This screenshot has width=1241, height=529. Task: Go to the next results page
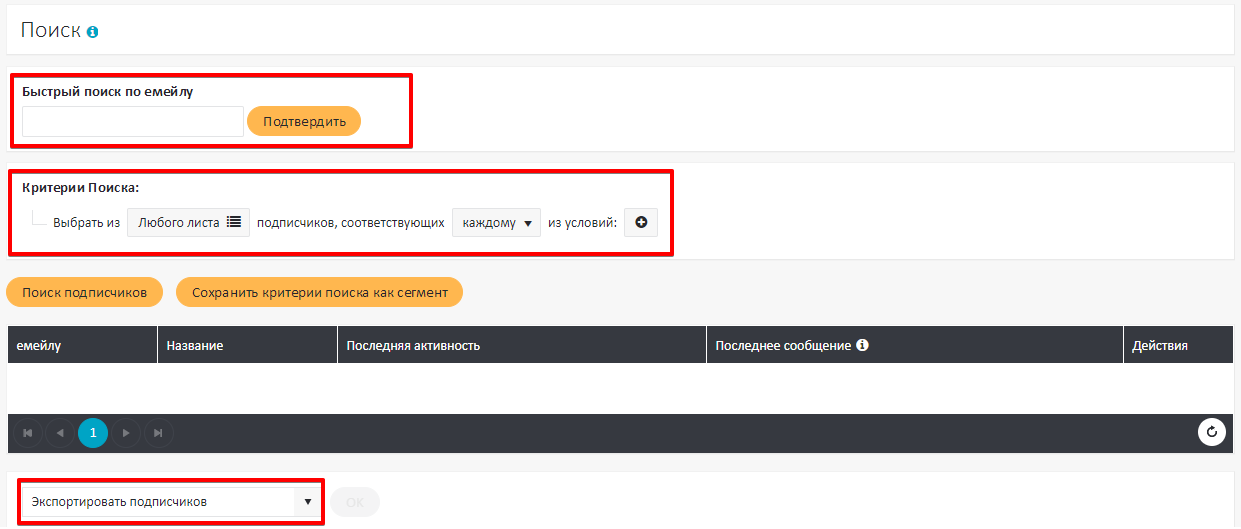[x=126, y=433]
